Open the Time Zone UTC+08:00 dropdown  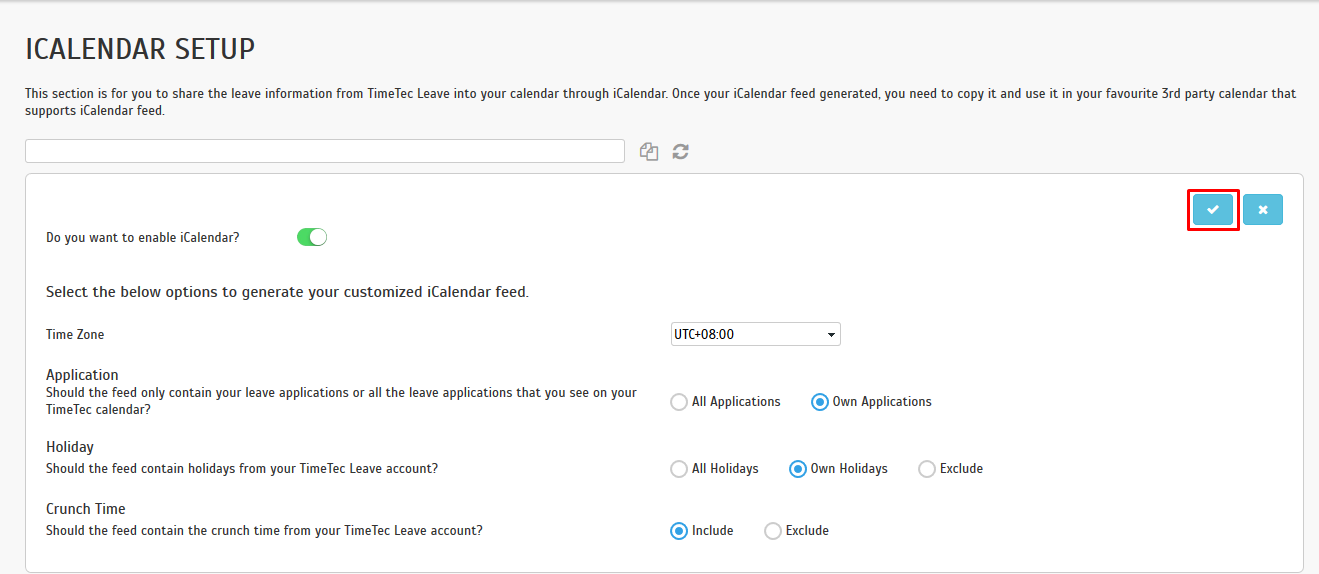[756, 334]
